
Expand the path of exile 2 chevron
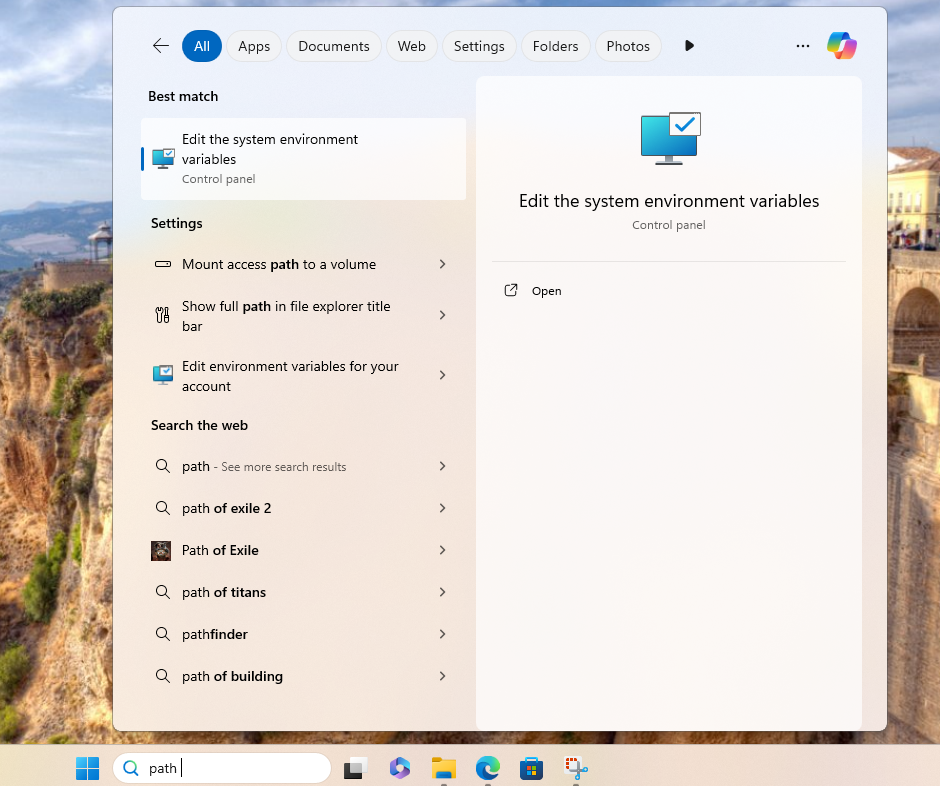point(442,508)
